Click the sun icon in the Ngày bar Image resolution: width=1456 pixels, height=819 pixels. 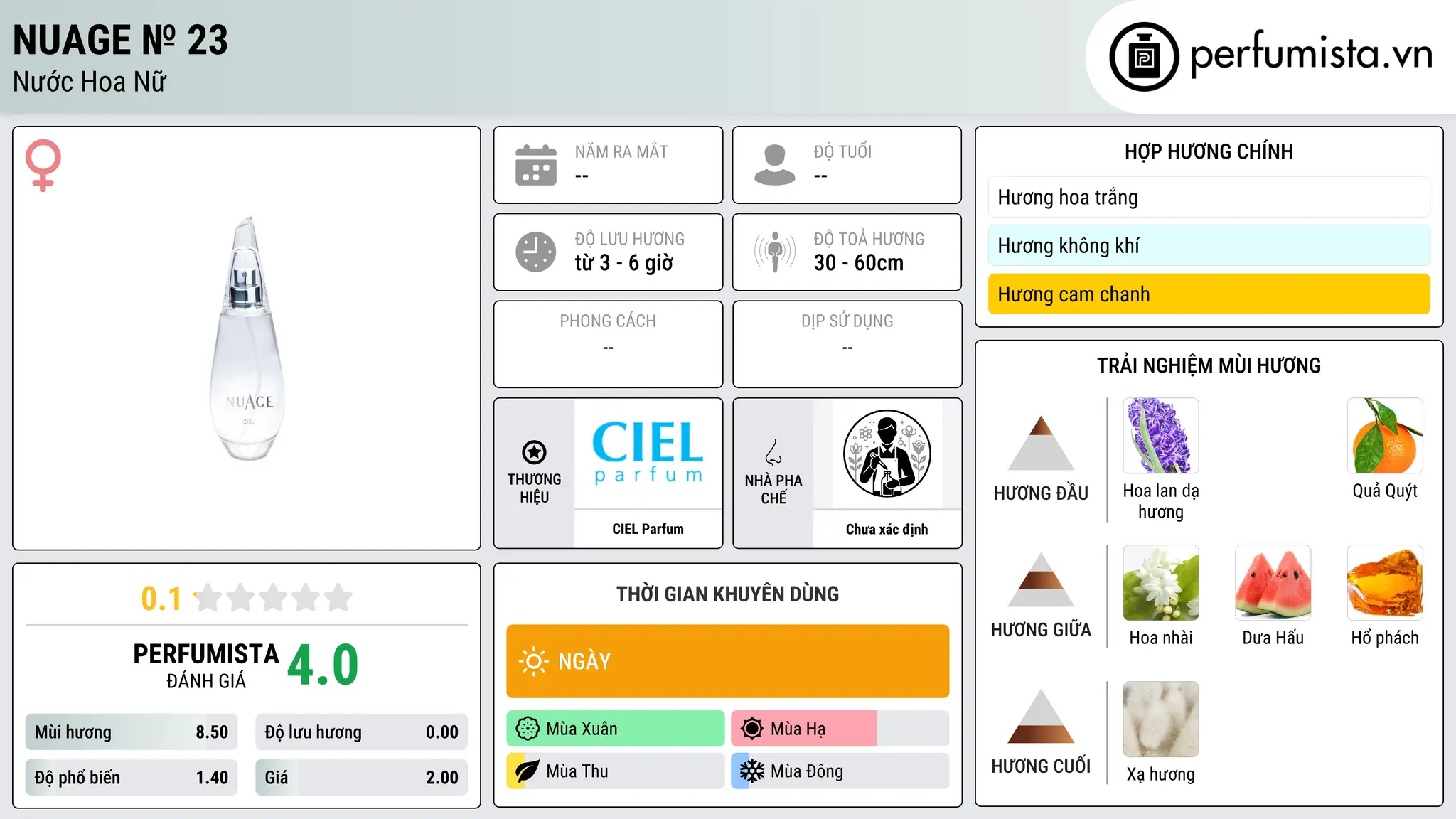(533, 661)
